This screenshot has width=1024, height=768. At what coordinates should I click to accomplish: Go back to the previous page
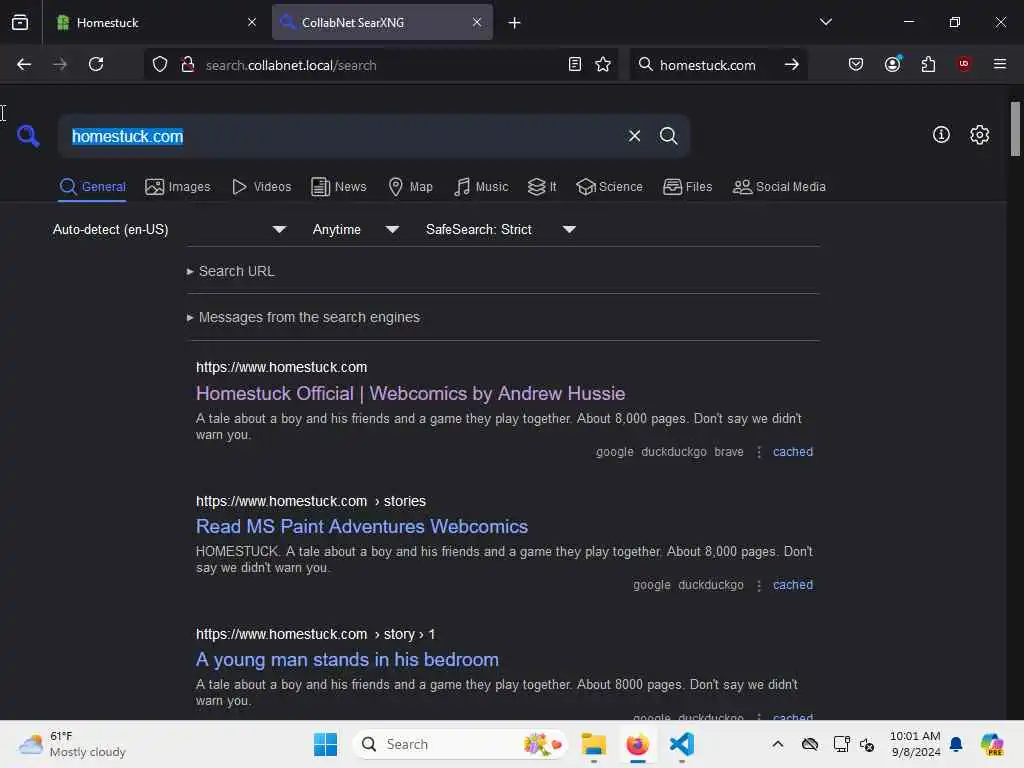pos(24,64)
